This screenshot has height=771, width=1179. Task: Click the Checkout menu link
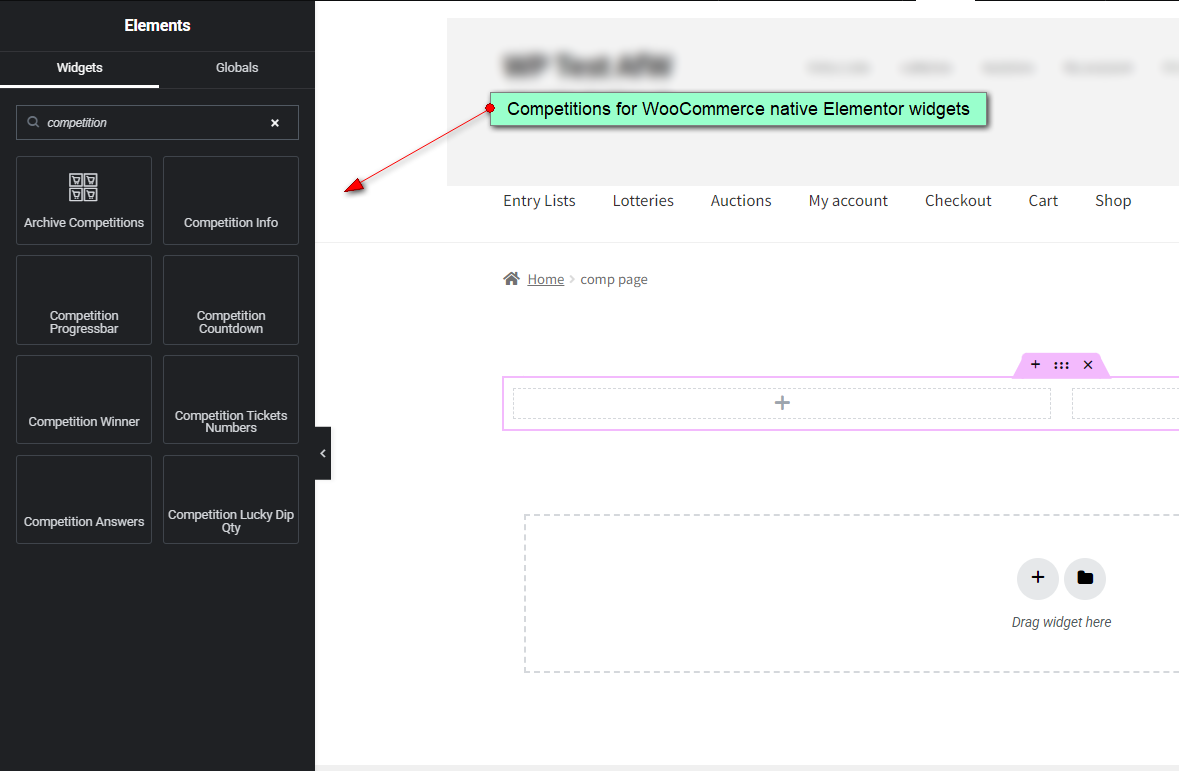tap(957, 200)
